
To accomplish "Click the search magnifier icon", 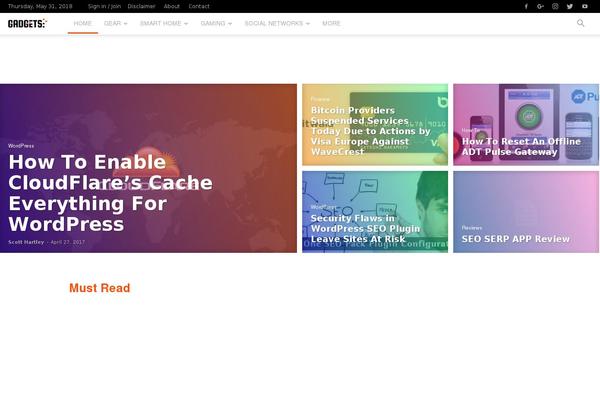I will pos(580,23).
